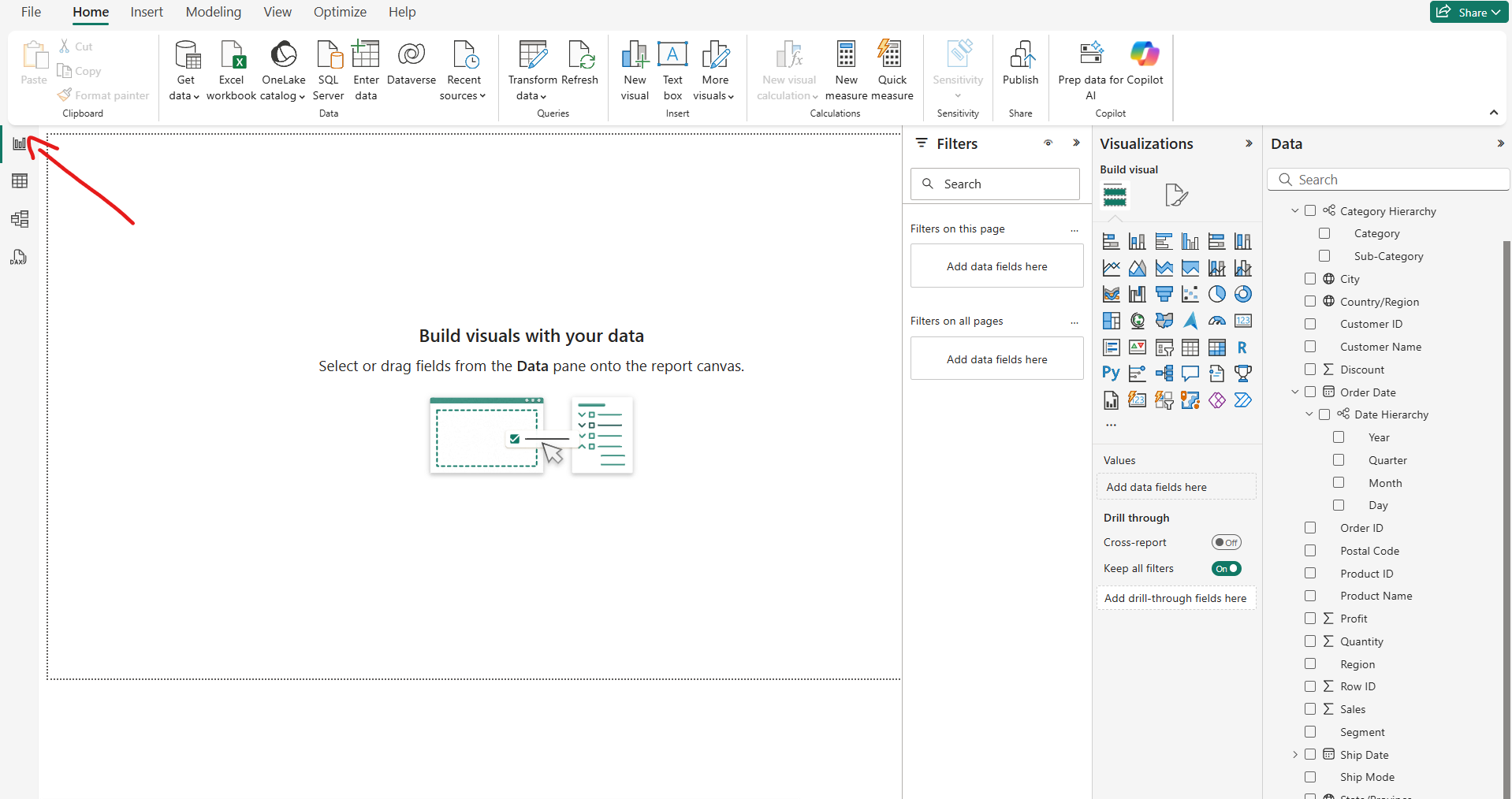Select Stacked bar chart visual
Screen dimensions: 1512x799
click(1112, 242)
